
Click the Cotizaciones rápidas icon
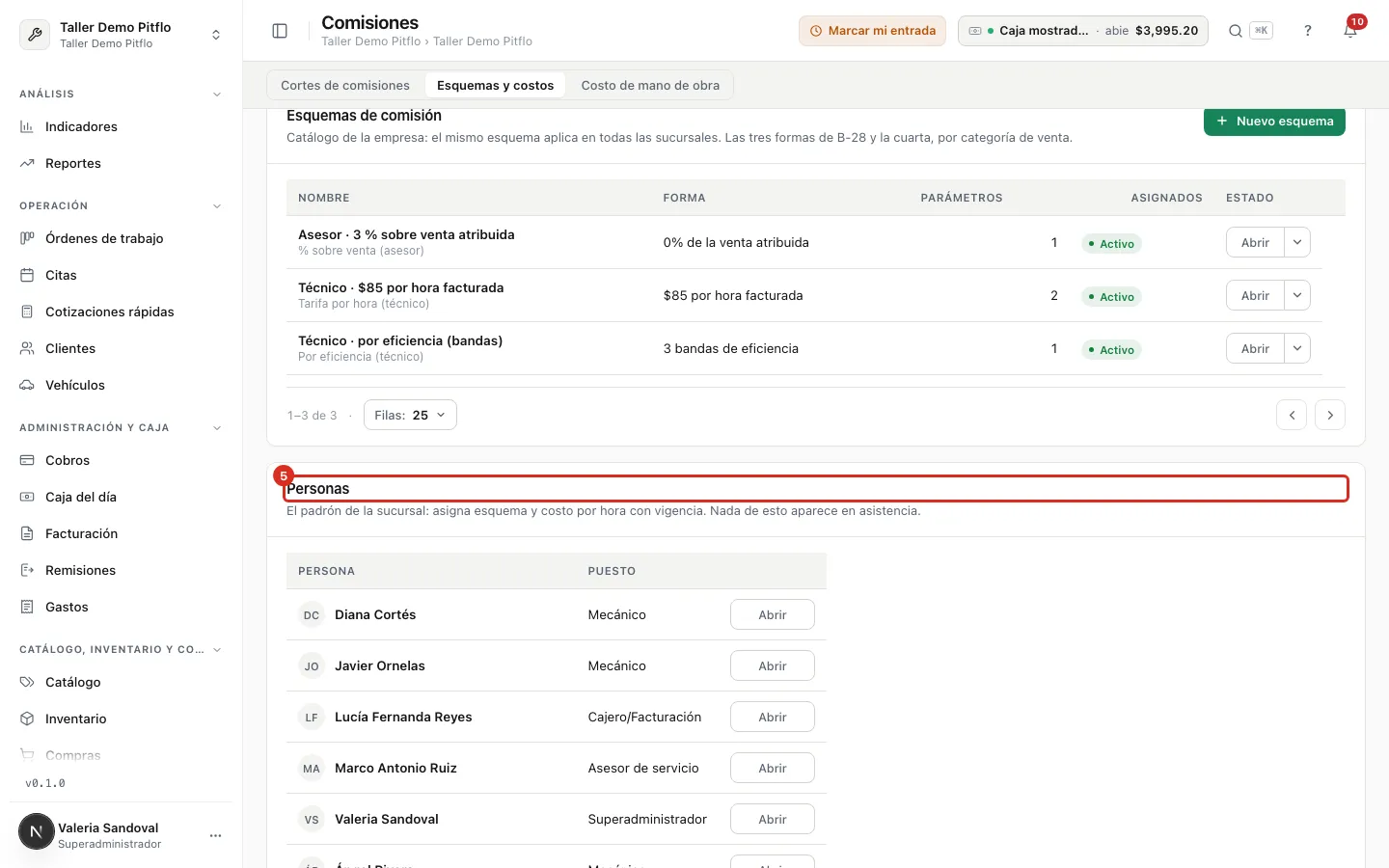27,312
